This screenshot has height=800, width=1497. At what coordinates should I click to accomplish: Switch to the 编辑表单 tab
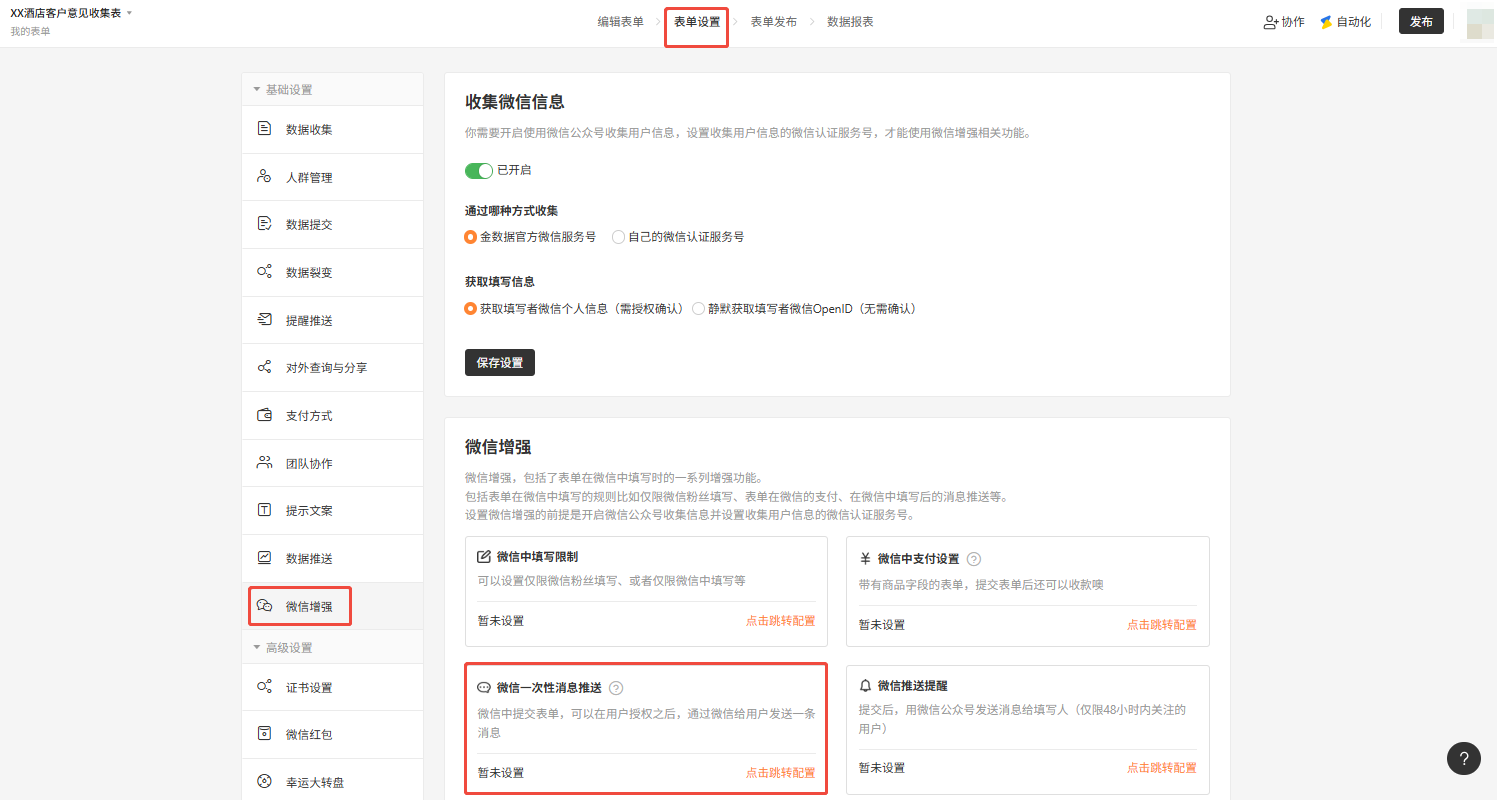[620, 22]
